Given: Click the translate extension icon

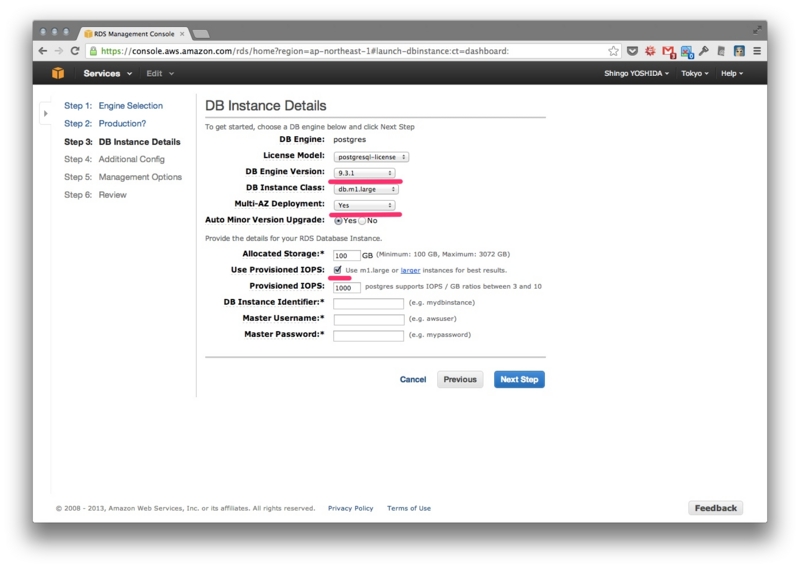Looking at the screenshot, I should pos(687,52).
